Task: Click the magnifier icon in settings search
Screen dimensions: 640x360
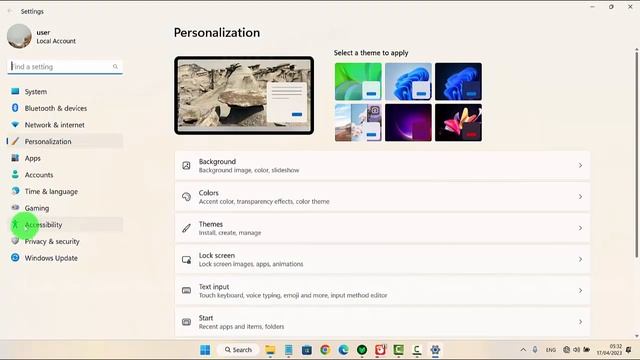Action: (x=115, y=67)
